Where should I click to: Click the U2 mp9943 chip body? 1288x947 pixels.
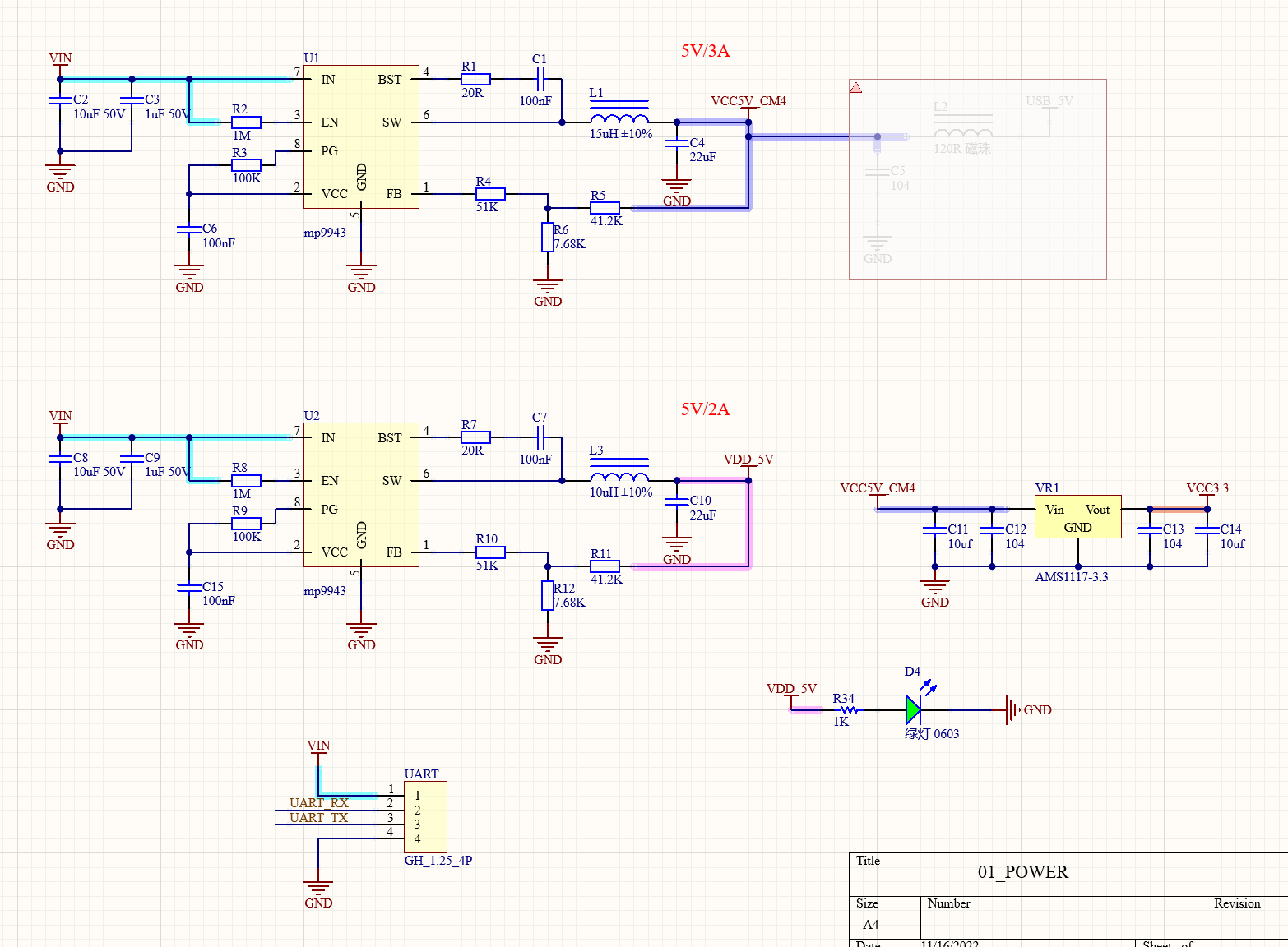click(361, 495)
